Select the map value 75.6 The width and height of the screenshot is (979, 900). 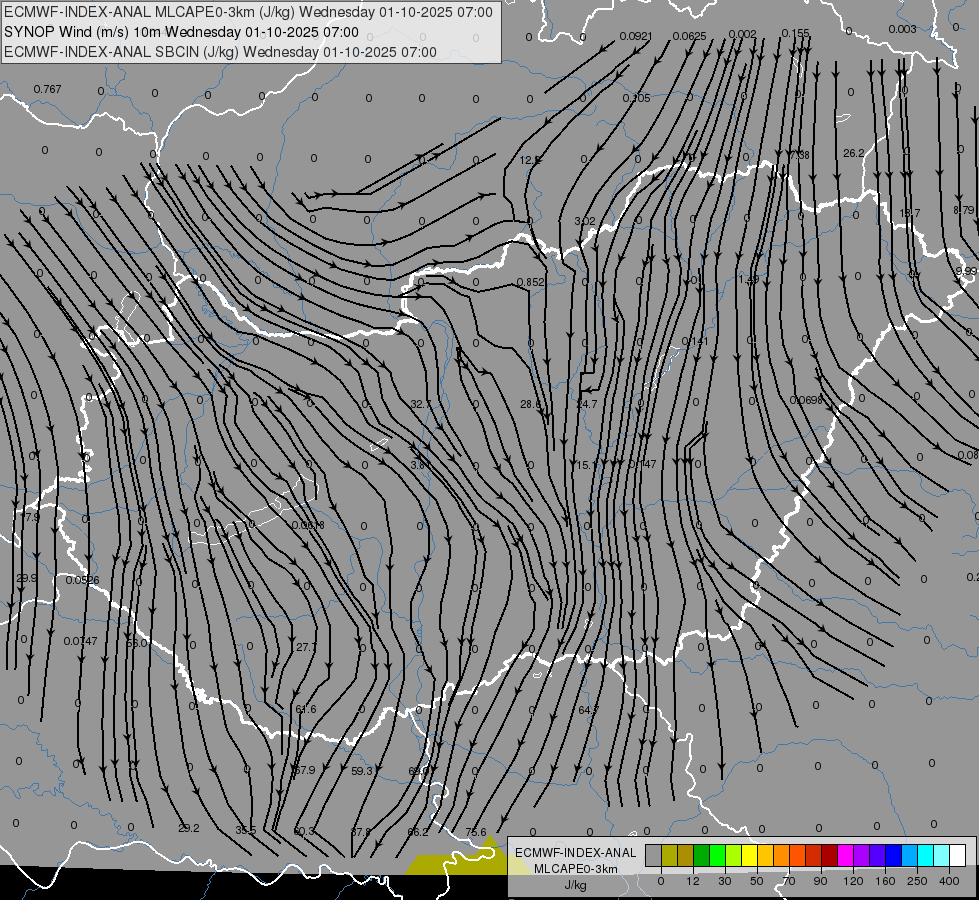coord(476,832)
